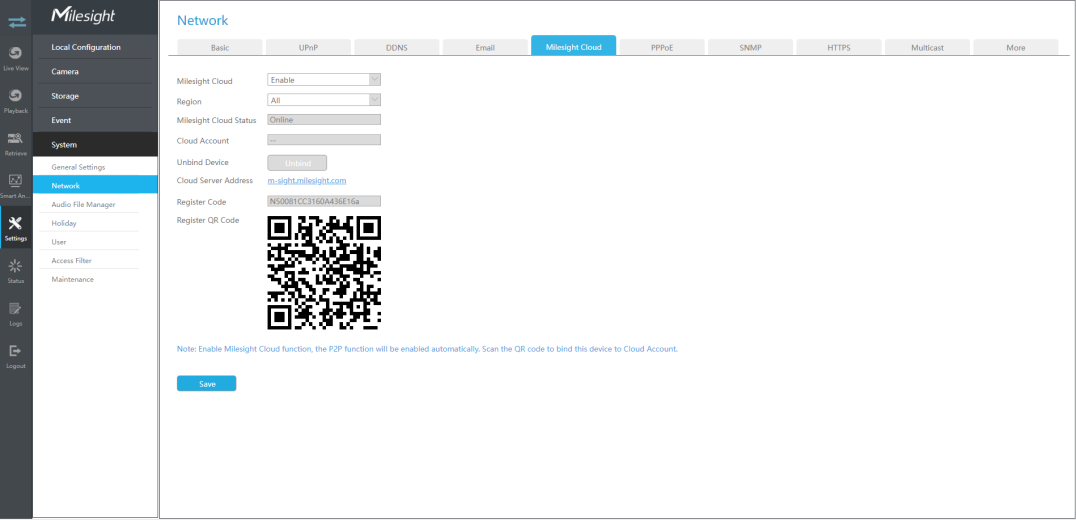Switch to the HTTPS tab
1076x520 pixels.
click(839, 47)
